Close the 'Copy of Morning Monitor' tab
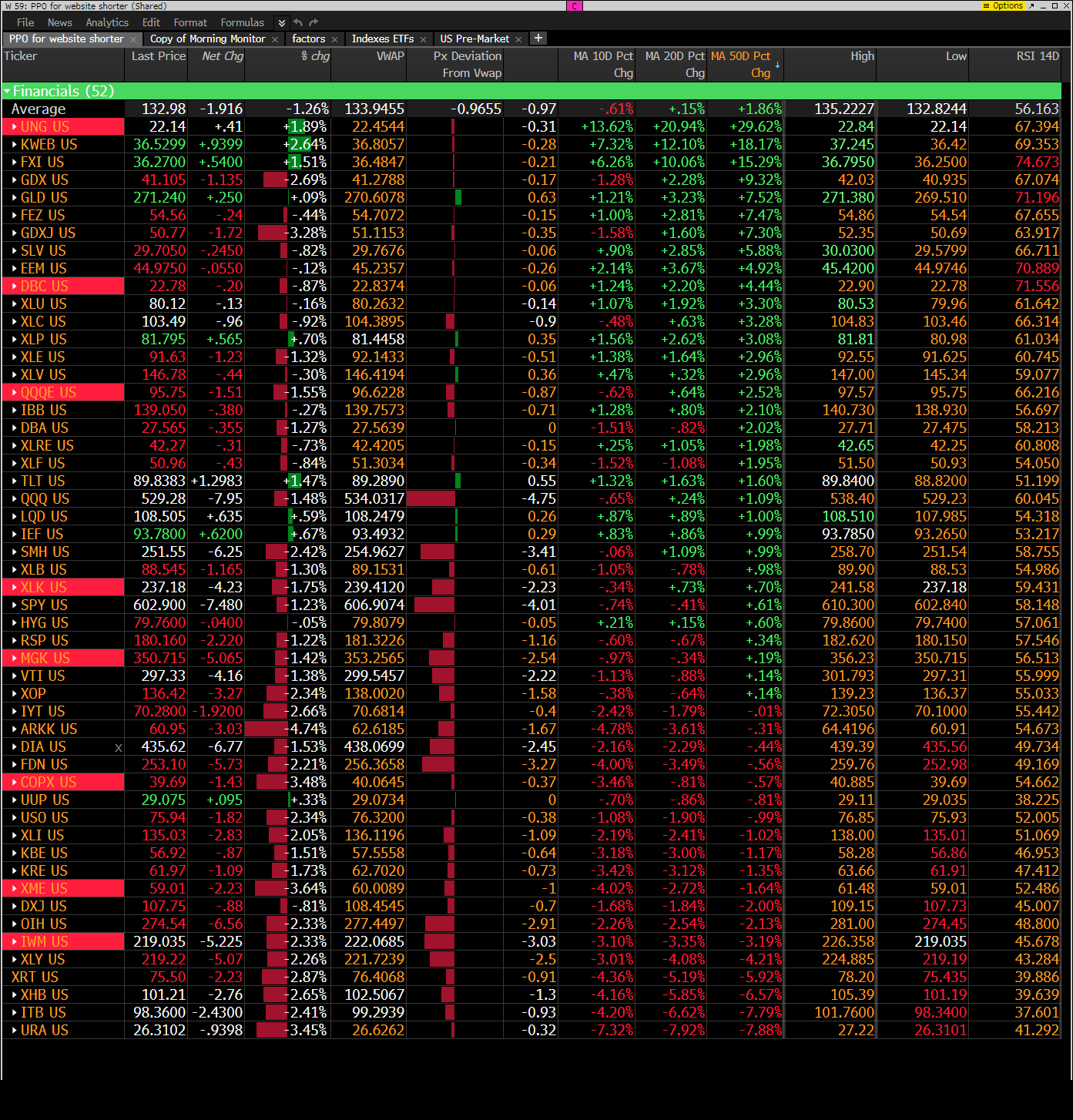 click(x=275, y=39)
